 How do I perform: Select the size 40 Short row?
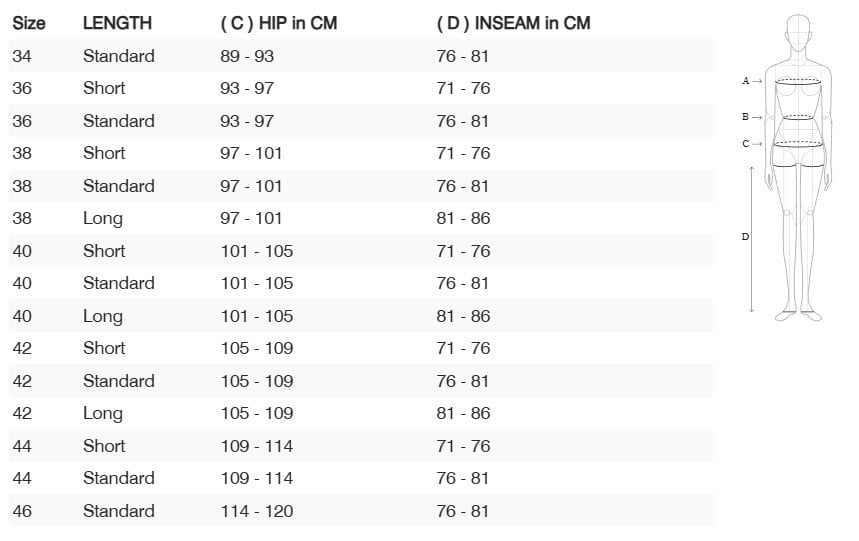(361, 251)
